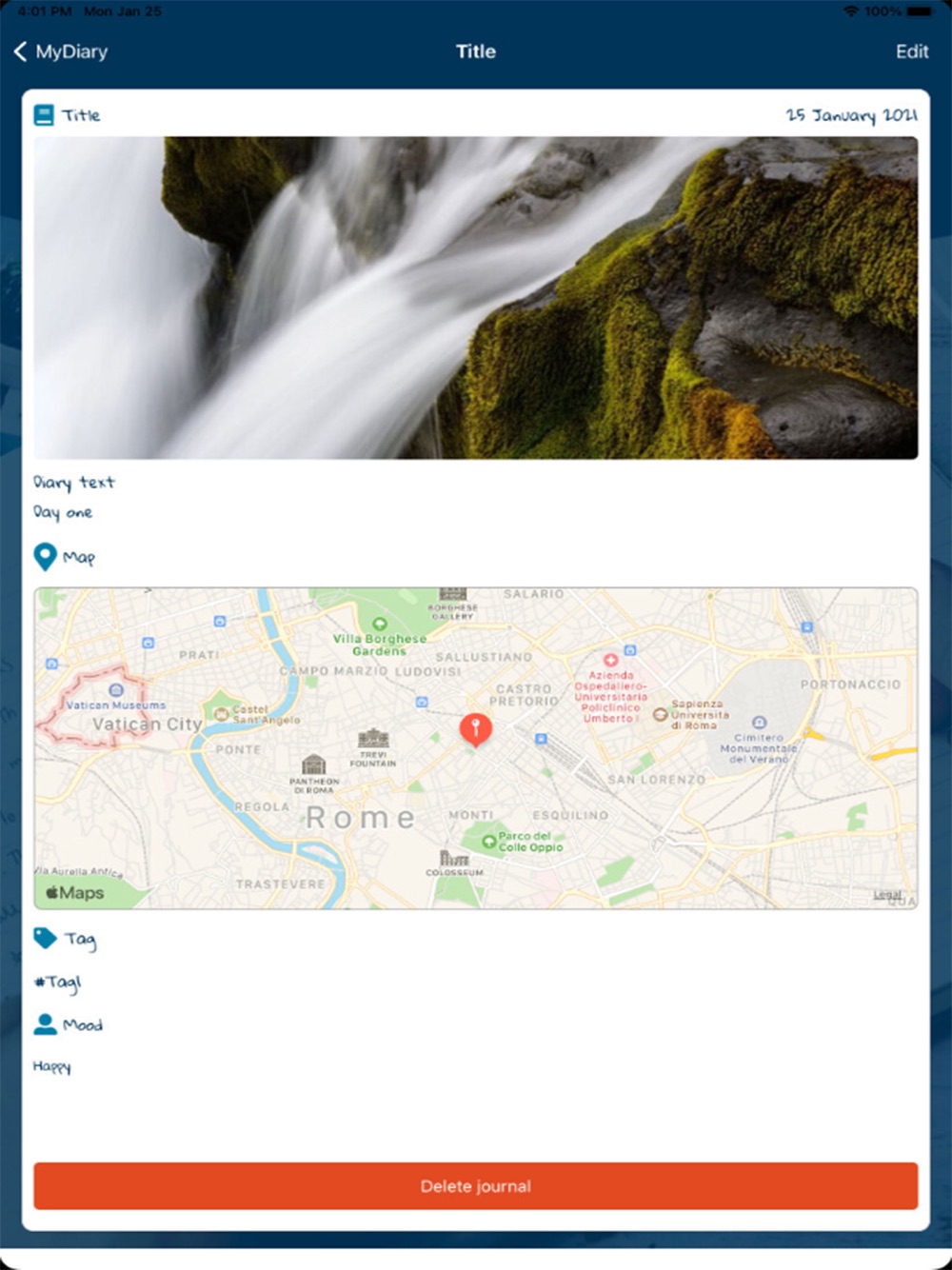Tap the 25 January 2021 date
952x1270 pixels.
pyautogui.click(x=852, y=115)
